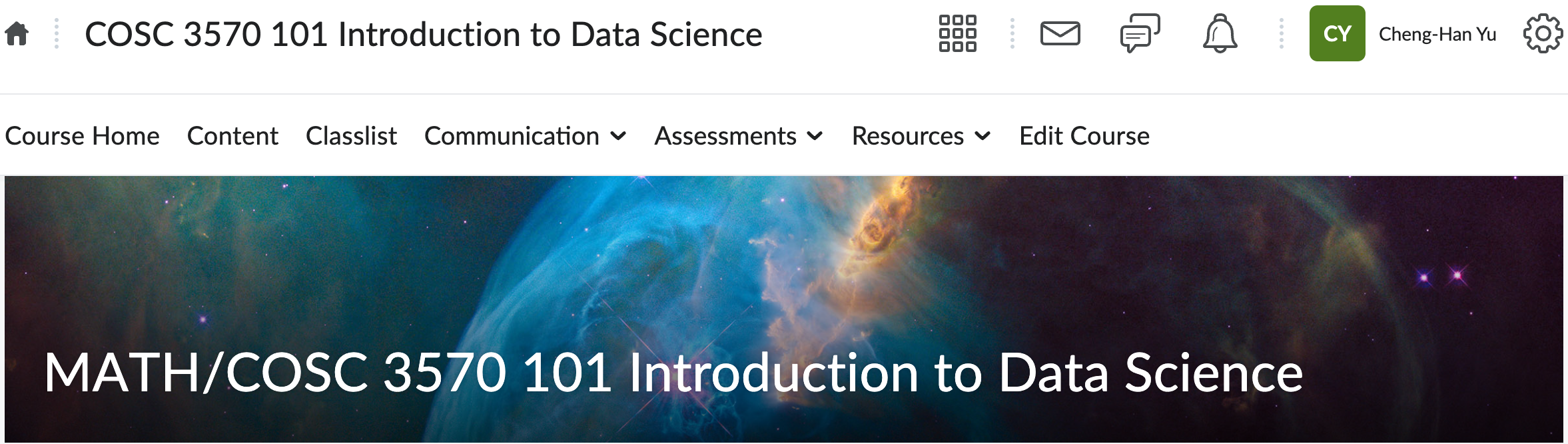Click the Communication chevron arrow

618,137
